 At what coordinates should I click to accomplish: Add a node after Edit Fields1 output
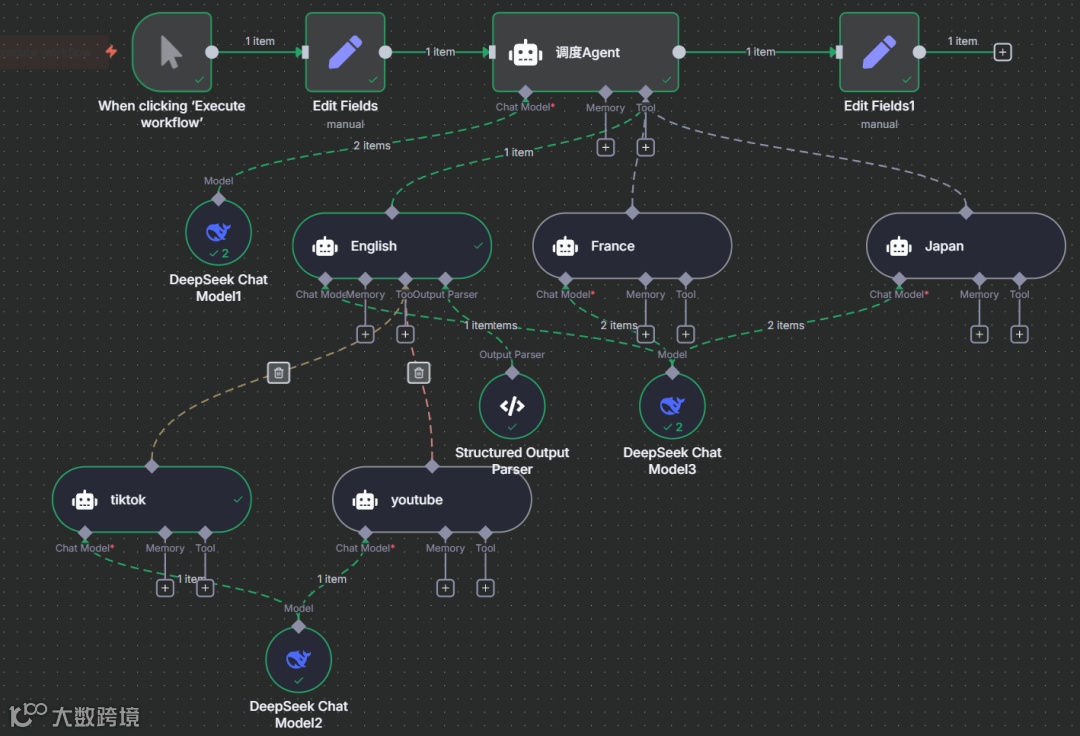1003,52
